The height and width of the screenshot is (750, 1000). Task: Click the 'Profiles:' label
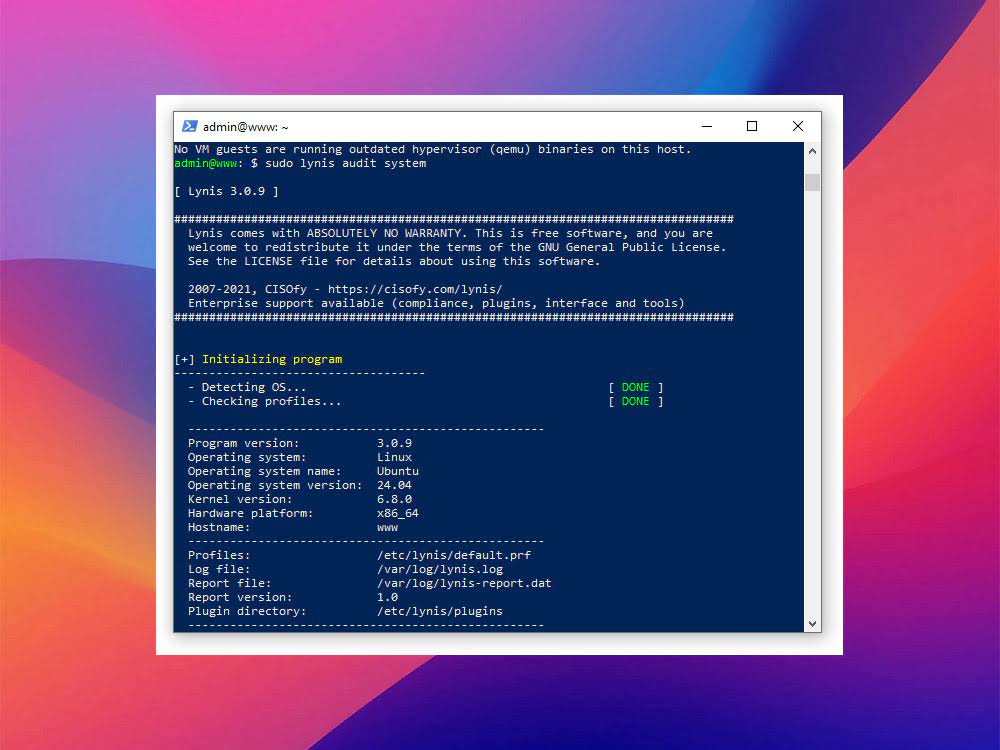[x=219, y=555]
